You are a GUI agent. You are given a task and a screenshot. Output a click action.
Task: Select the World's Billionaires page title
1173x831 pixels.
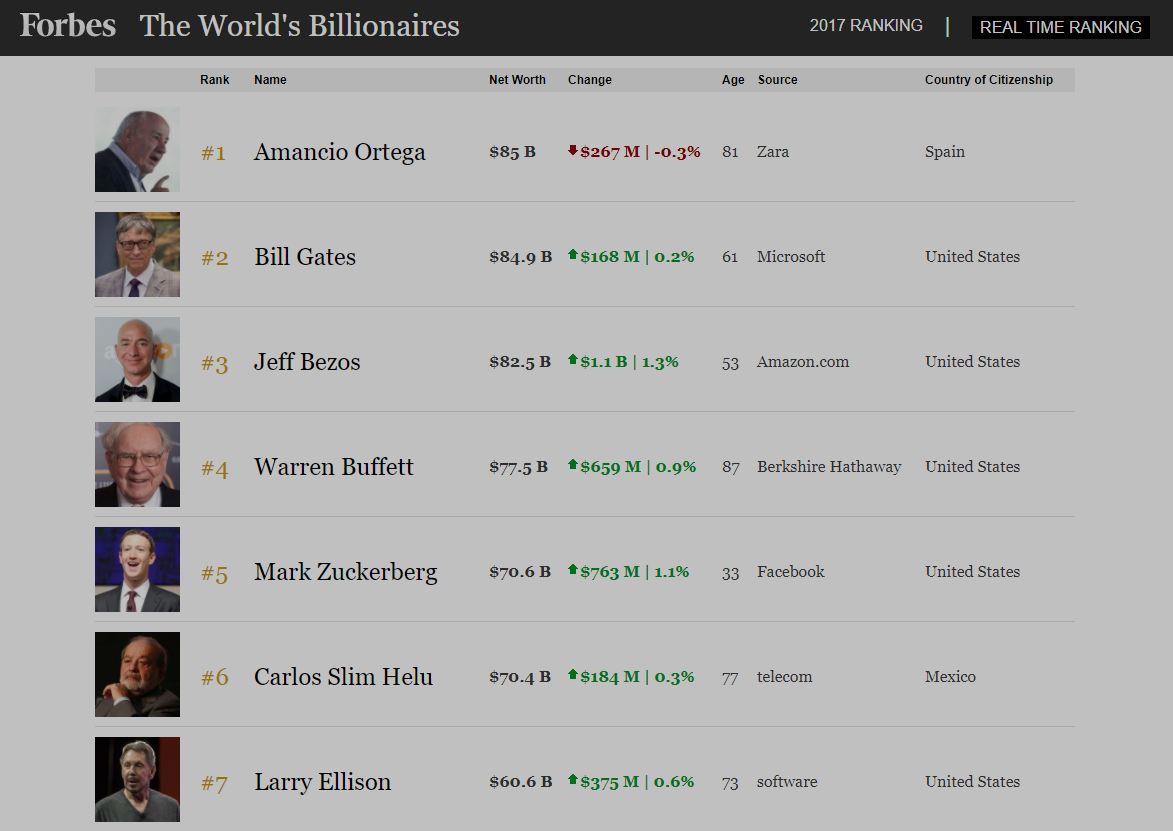(298, 25)
